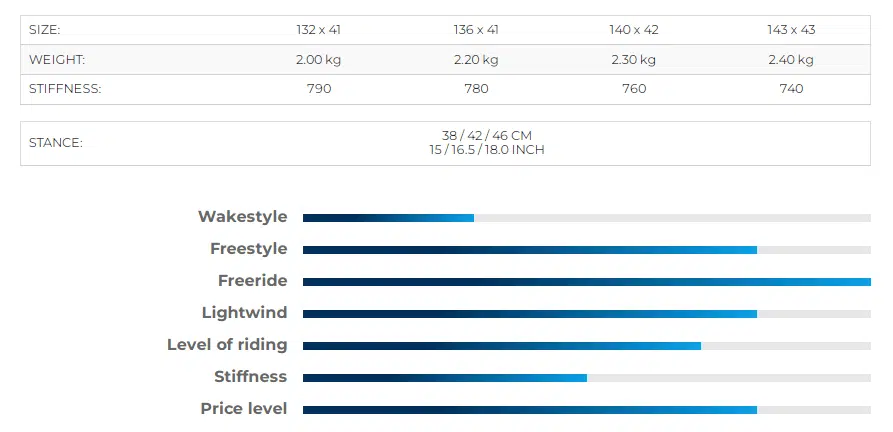Click the stiffness value 790
Viewport: 893px width, 432px height.
(318, 89)
